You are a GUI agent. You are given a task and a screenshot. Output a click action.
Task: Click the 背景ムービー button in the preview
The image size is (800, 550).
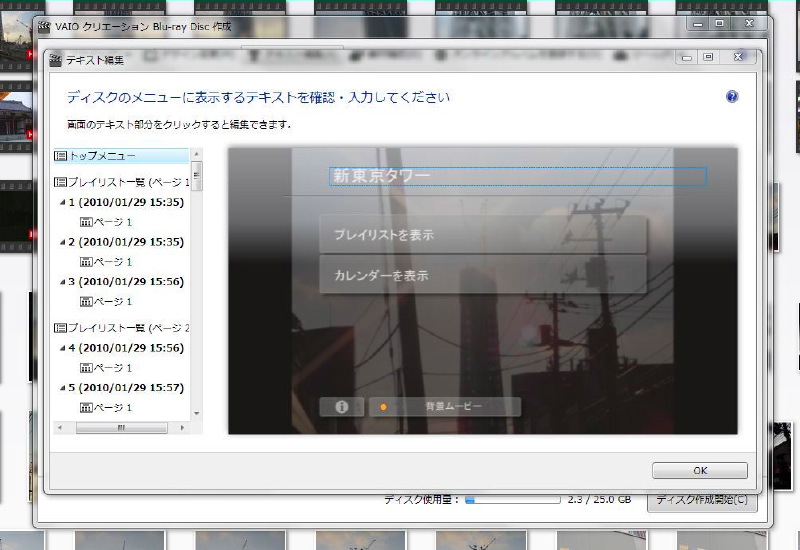(x=445, y=407)
